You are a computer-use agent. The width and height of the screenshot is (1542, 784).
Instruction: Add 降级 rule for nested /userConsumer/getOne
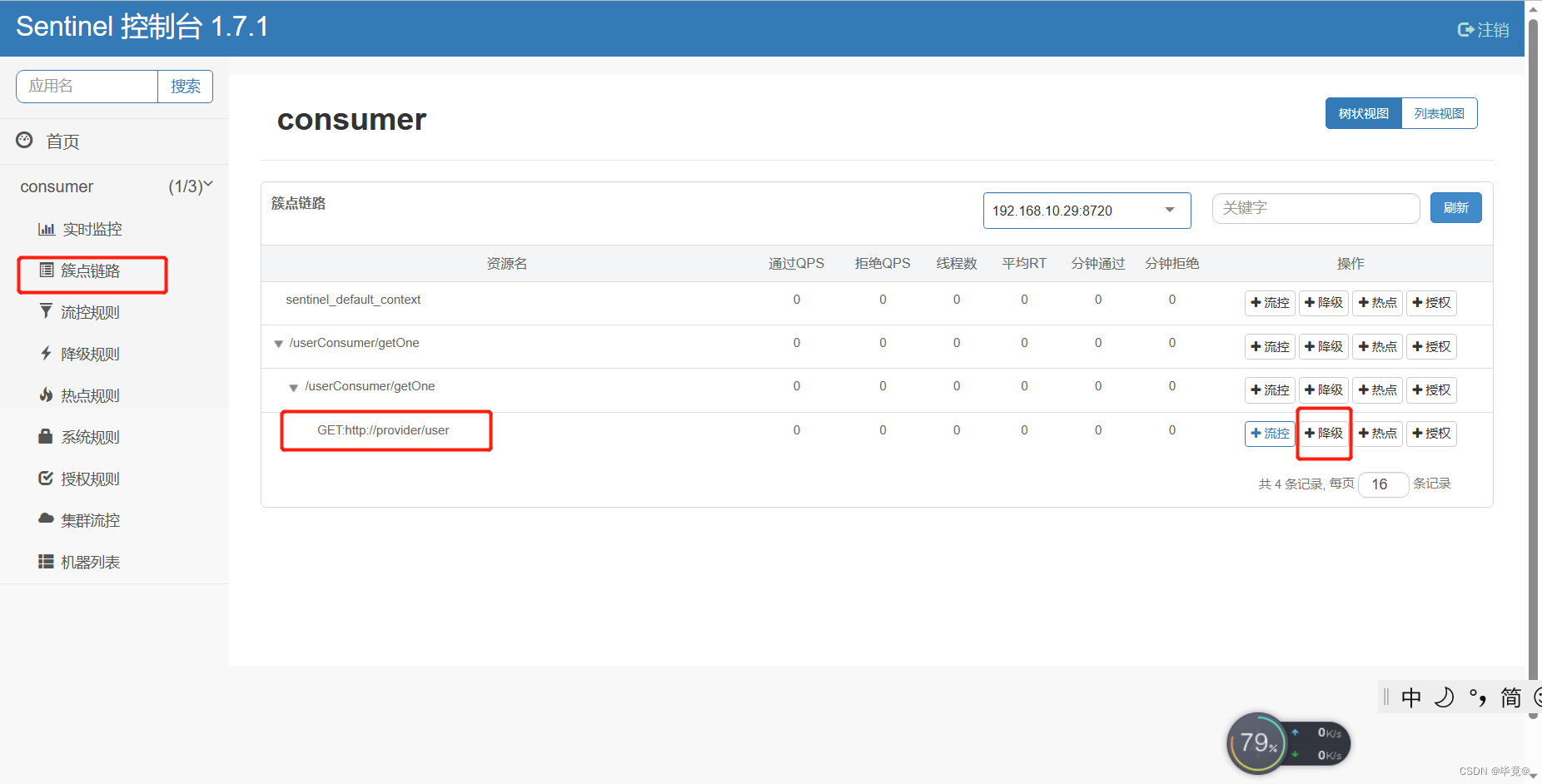coord(1324,390)
